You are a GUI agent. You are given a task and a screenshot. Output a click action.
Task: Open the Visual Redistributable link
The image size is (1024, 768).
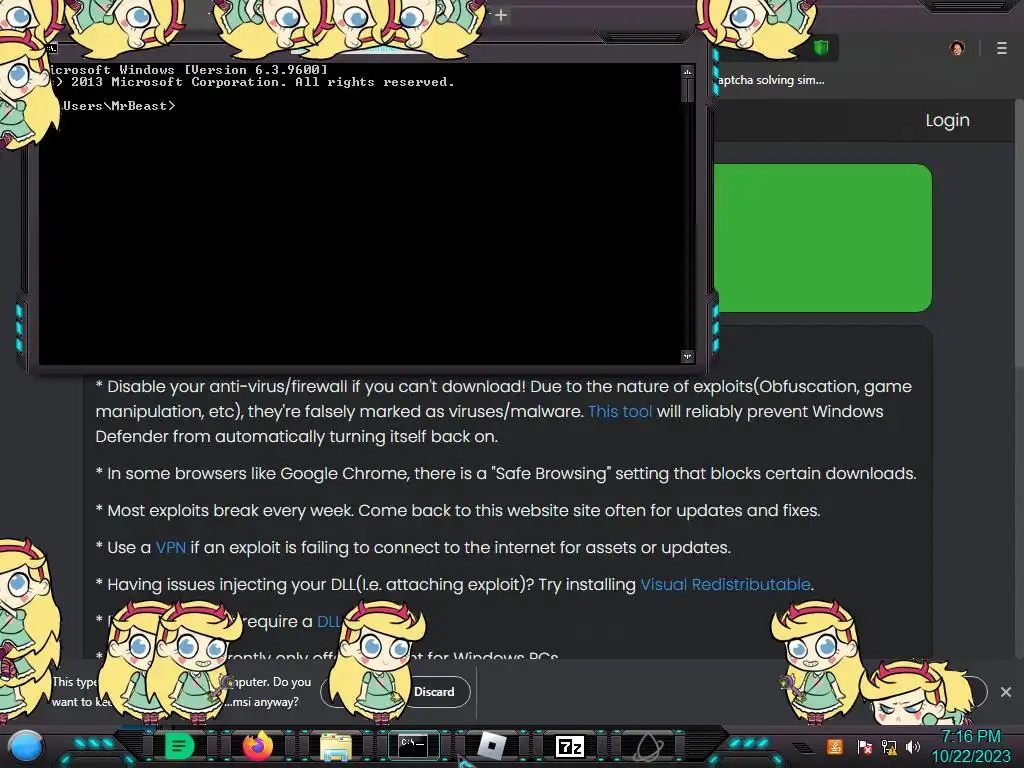click(x=725, y=584)
